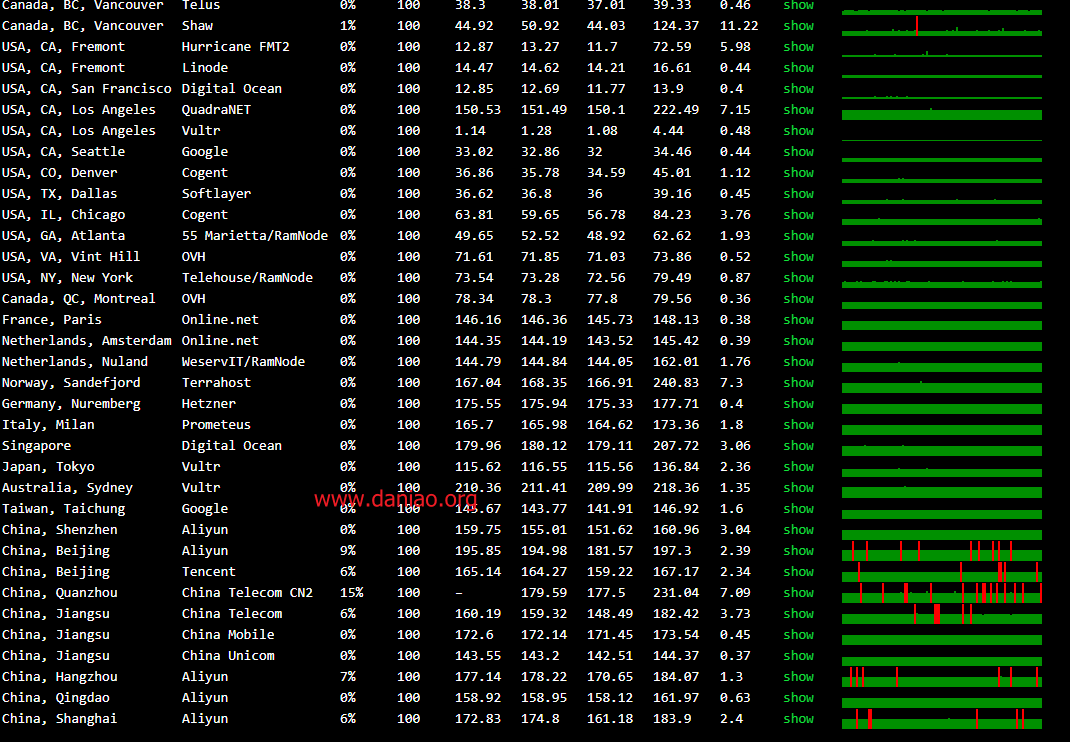Click the latency graph for Beijing Aliyun
1070x742 pixels.
point(942,551)
